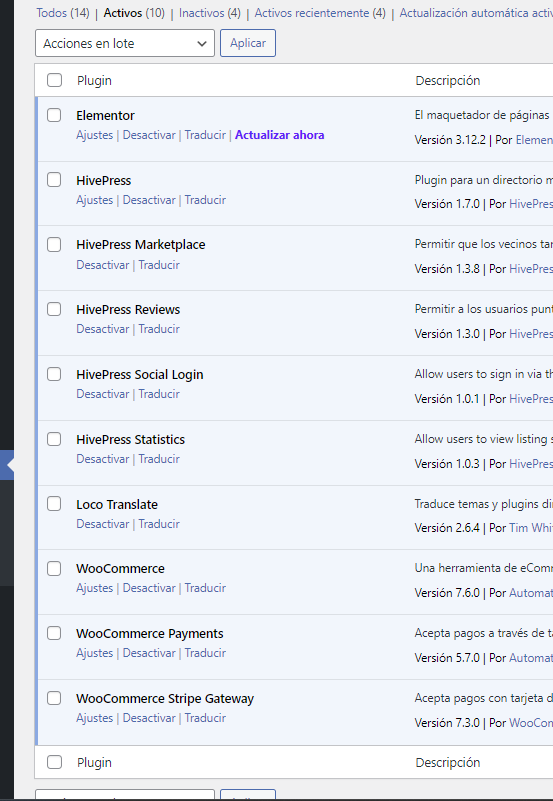The height and width of the screenshot is (801, 553).
Task: Click Actualizar ahora for Elementor
Action: tap(279, 135)
